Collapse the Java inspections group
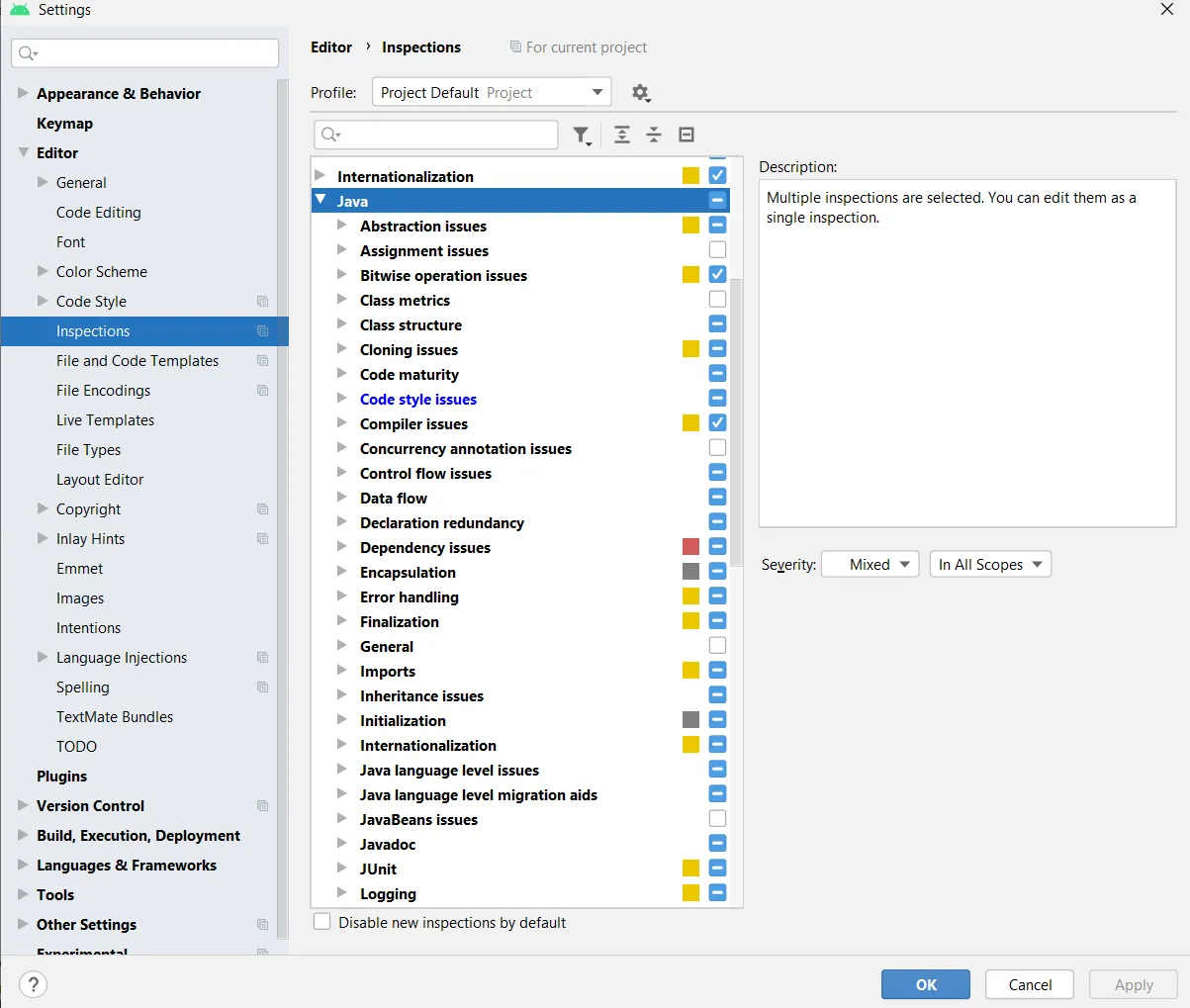The height and width of the screenshot is (1008, 1190). tap(320, 200)
